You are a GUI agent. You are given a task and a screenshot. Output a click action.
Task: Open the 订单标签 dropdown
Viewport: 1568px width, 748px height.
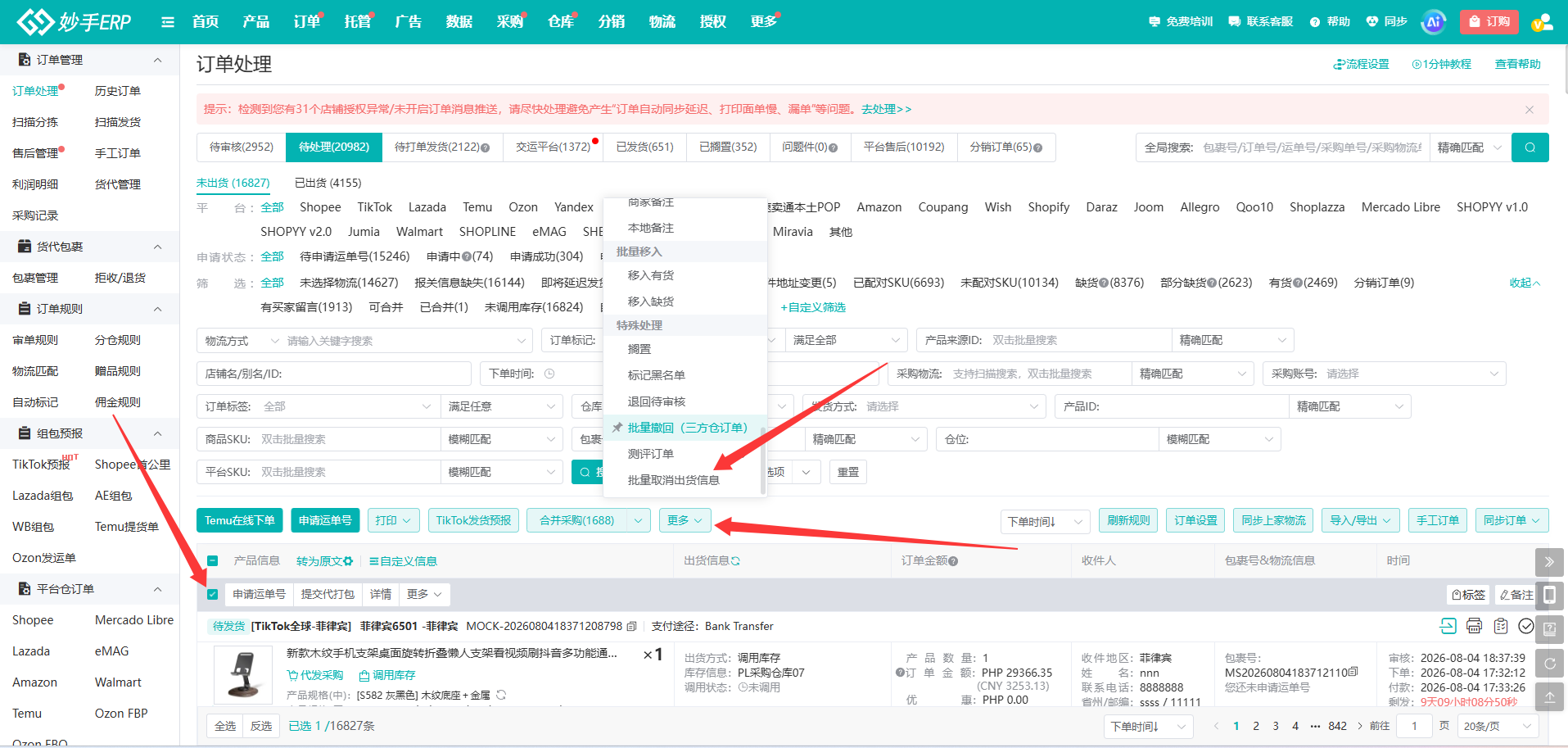tap(319, 406)
